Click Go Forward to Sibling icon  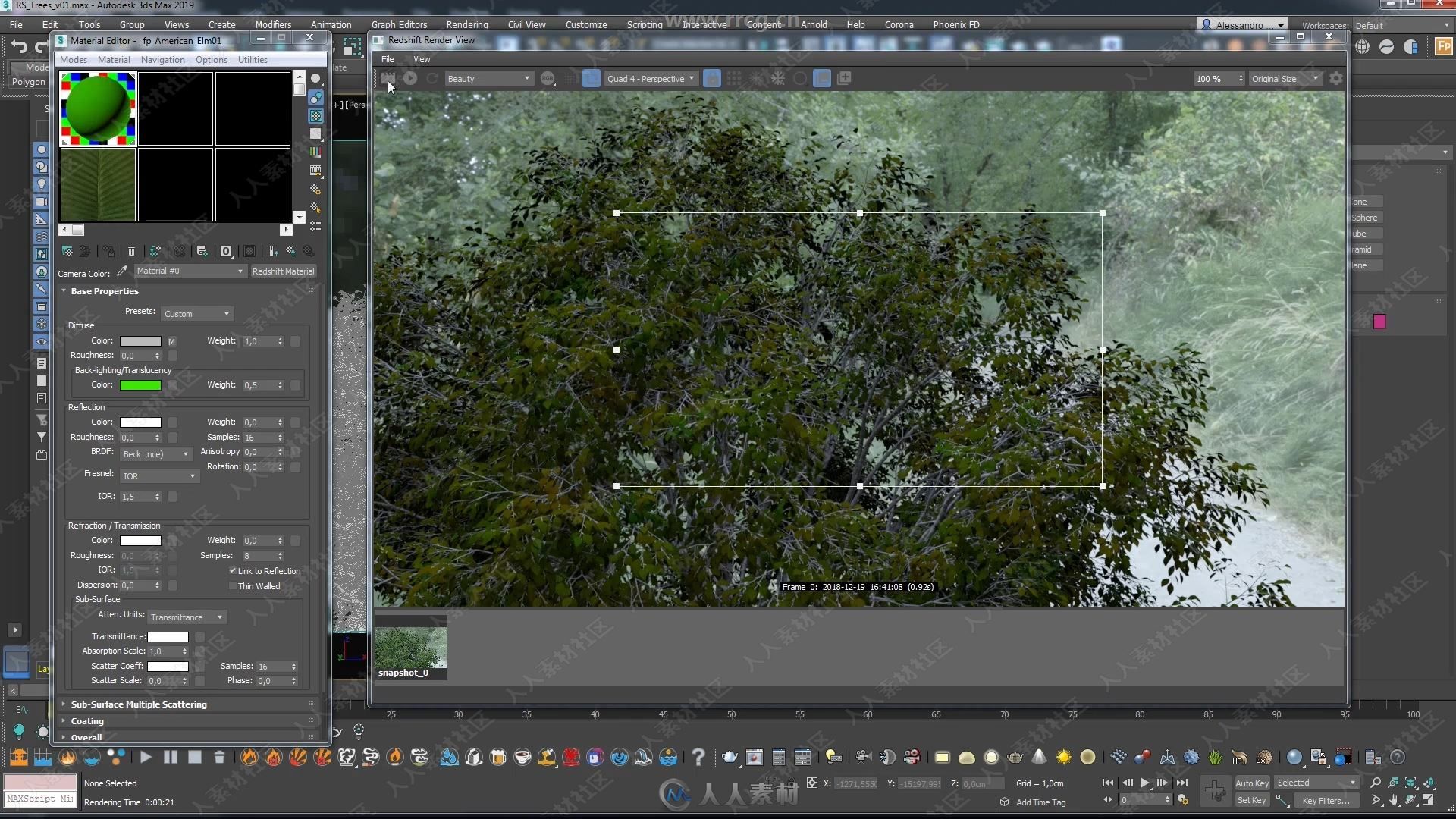pos(309,251)
